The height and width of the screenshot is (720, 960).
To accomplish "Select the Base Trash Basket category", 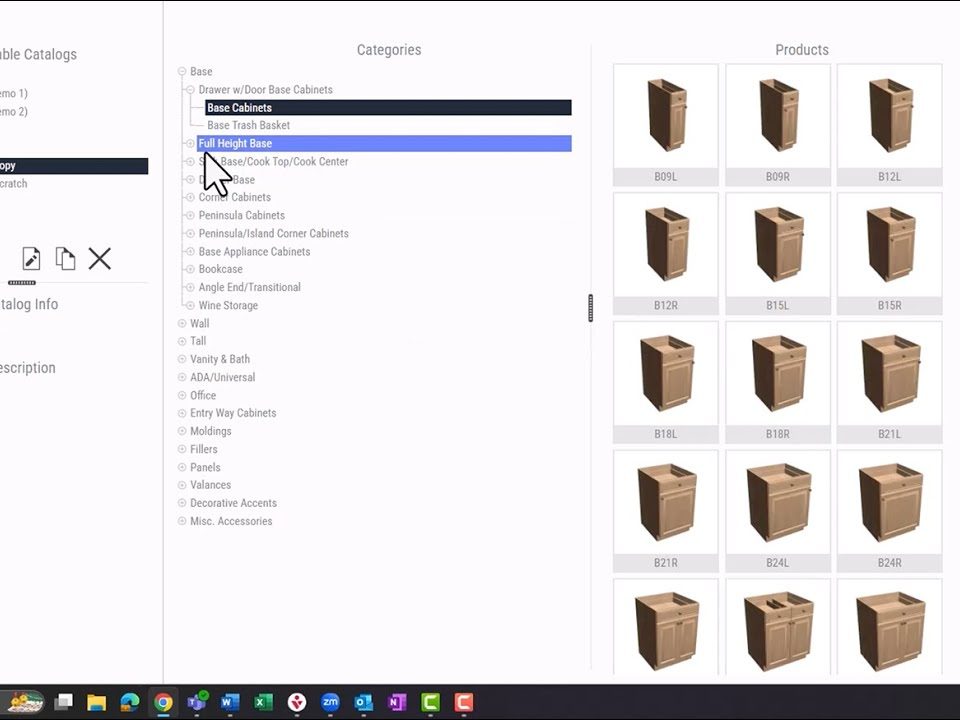I will pos(248,126).
